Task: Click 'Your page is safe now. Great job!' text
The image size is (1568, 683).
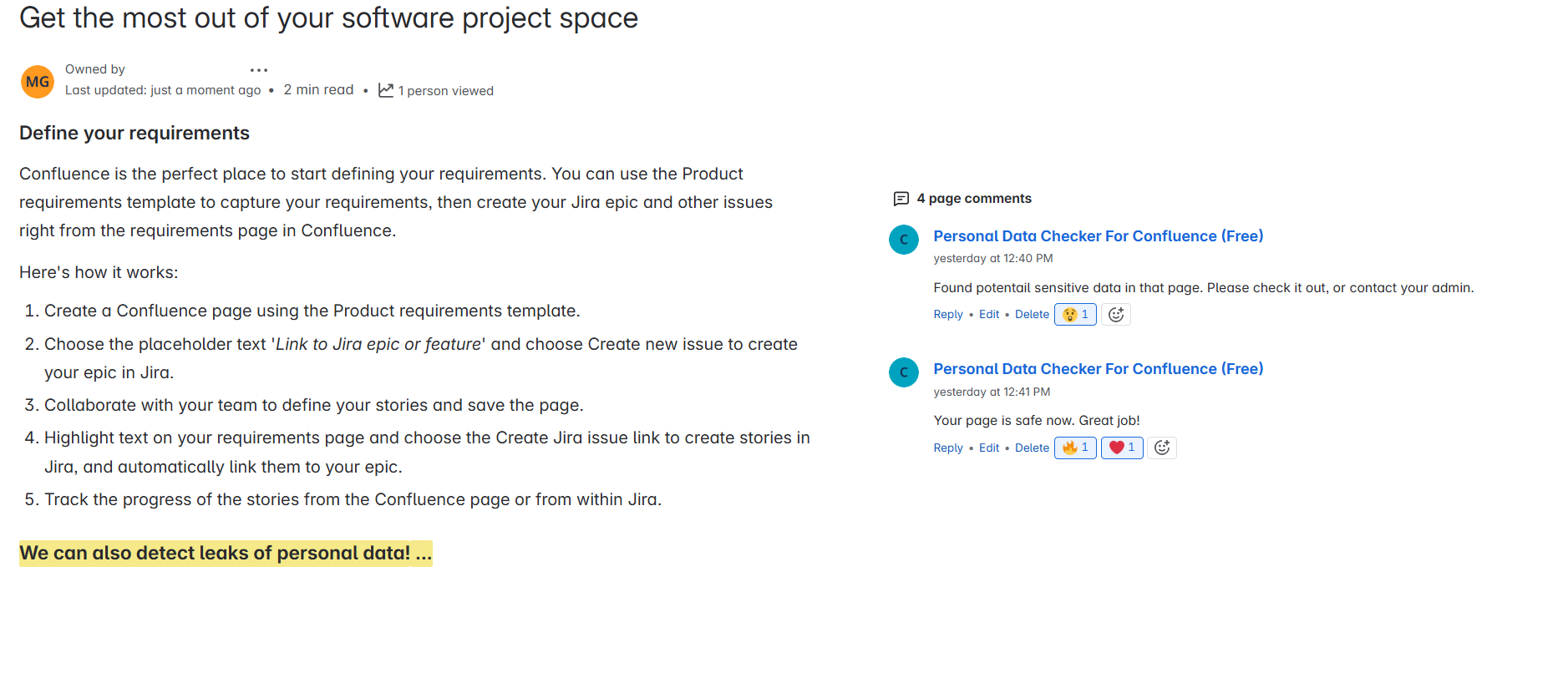Action: pyautogui.click(x=1037, y=421)
